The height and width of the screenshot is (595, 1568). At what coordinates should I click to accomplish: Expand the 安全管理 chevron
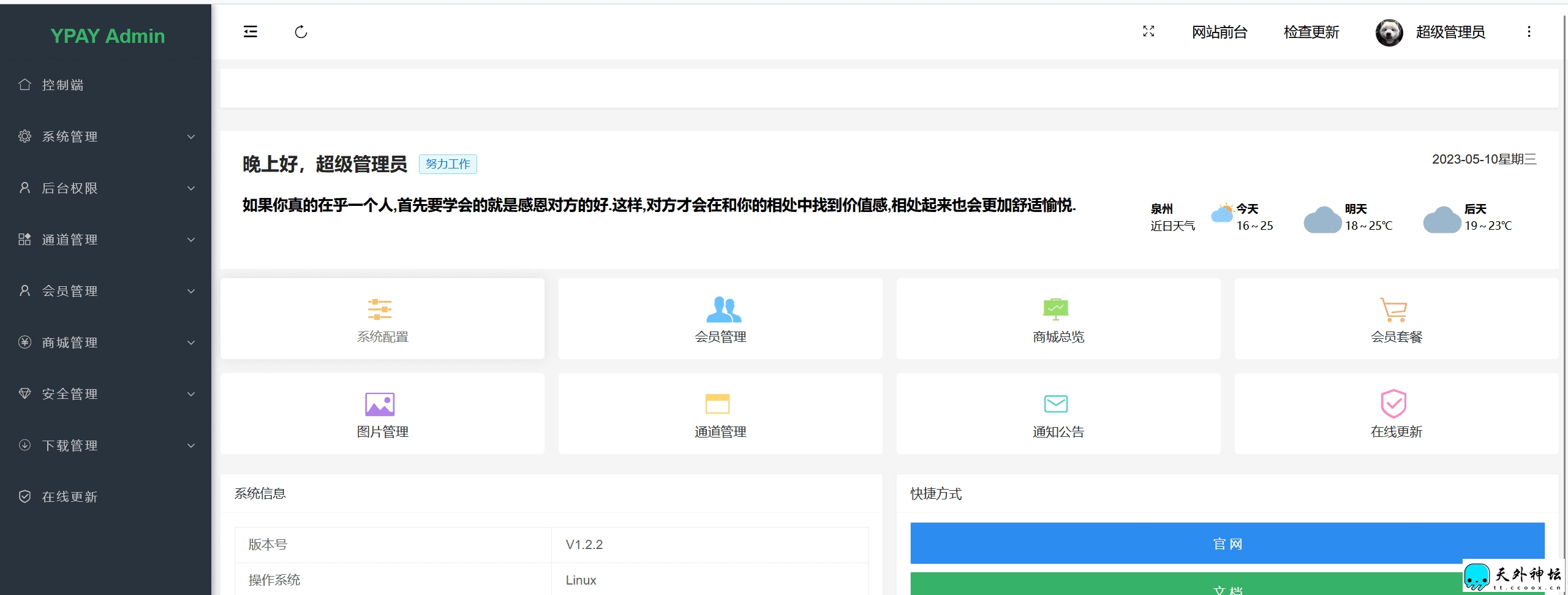191,394
